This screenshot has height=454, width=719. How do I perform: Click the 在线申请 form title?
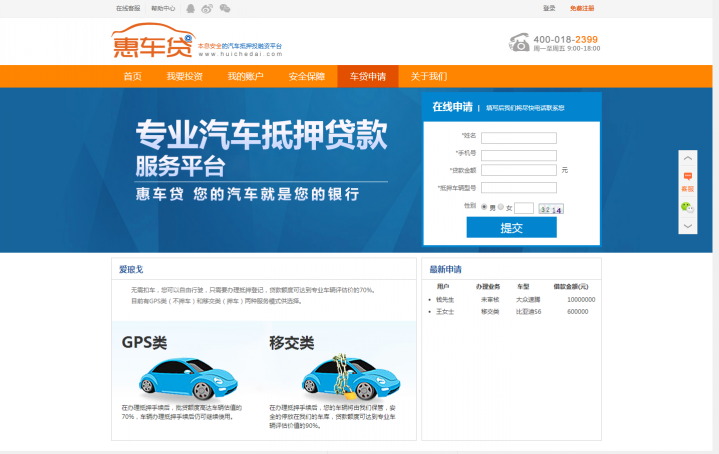click(x=453, y=107)
